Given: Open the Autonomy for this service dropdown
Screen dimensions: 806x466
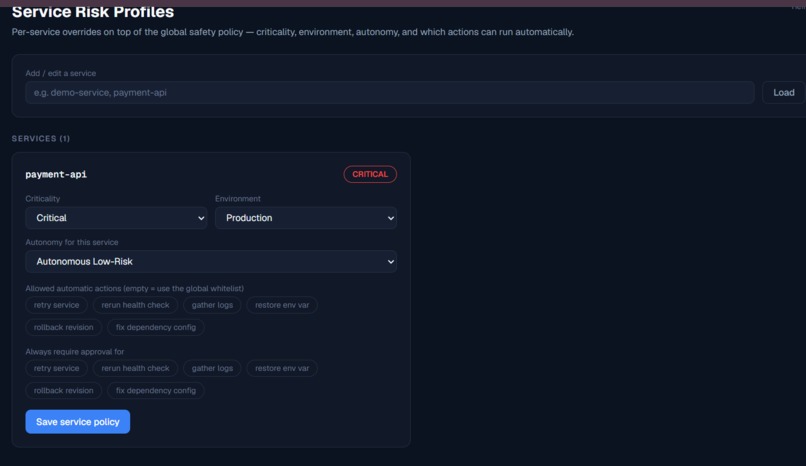Looking at the screenshot, I should click(x=211, y=262).
